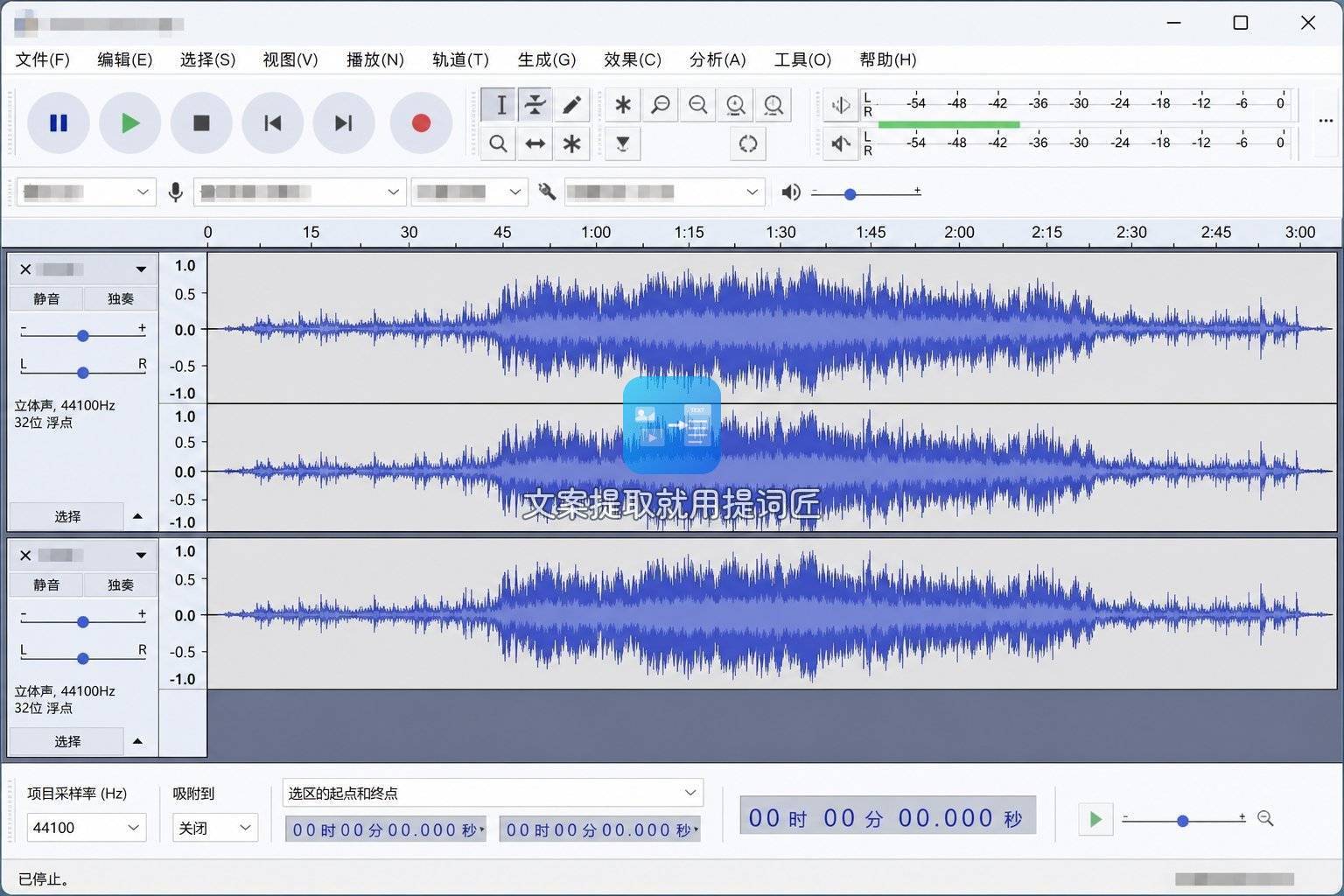1344x896 pixels.
Task: Click the microphone icon in device toolbar
Action: pos(176,192)
